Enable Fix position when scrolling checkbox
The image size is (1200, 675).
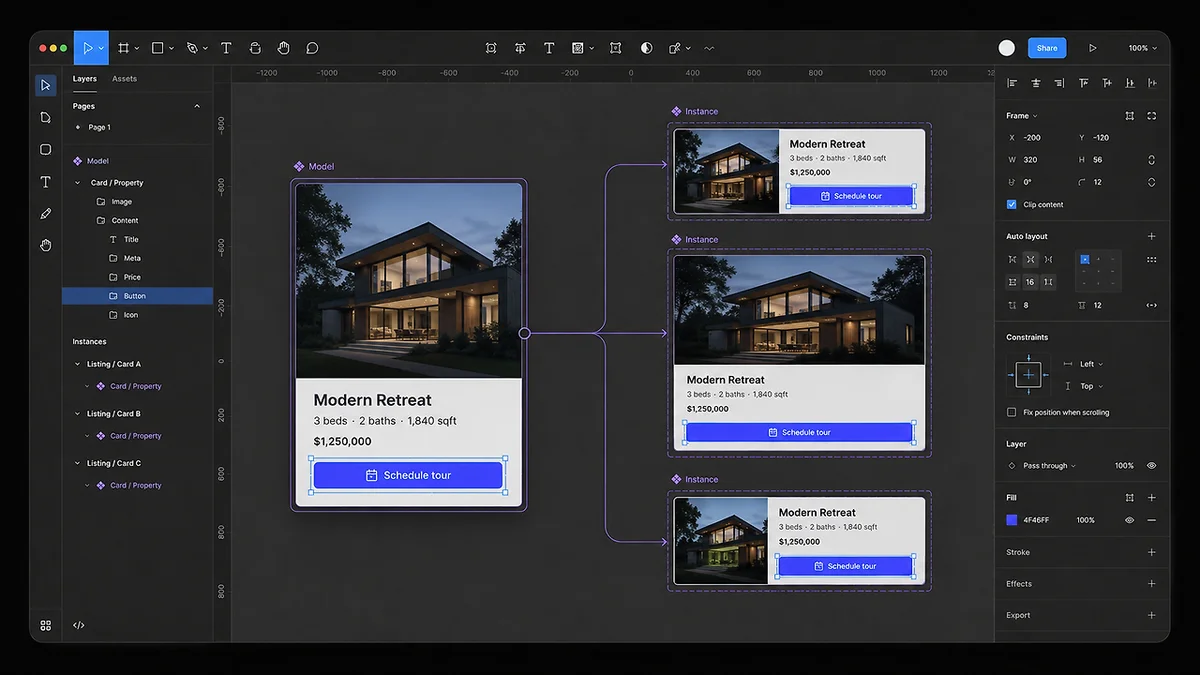click(1012, 412)
